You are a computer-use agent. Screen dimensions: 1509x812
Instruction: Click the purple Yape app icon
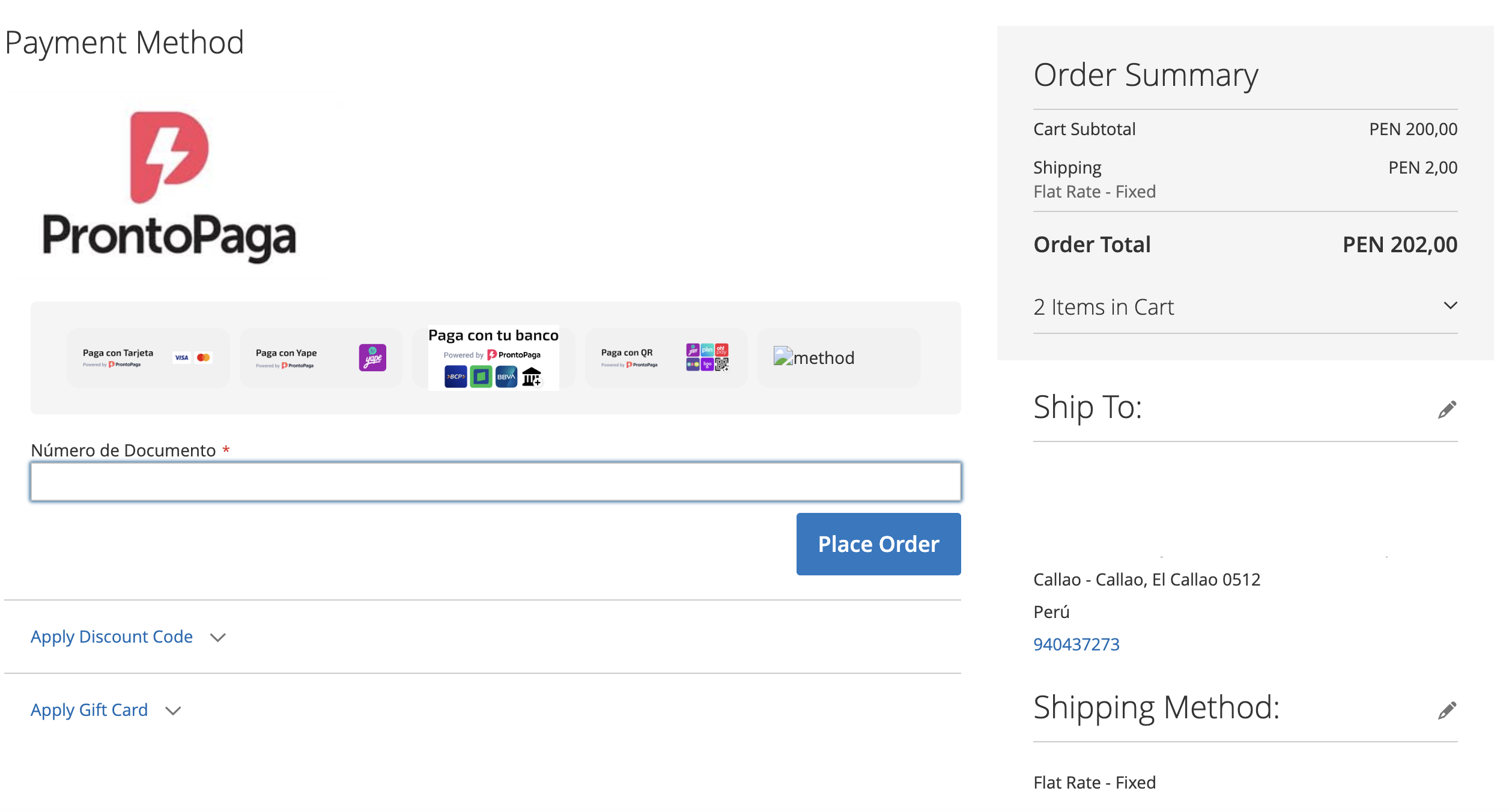tap(372, 358)
